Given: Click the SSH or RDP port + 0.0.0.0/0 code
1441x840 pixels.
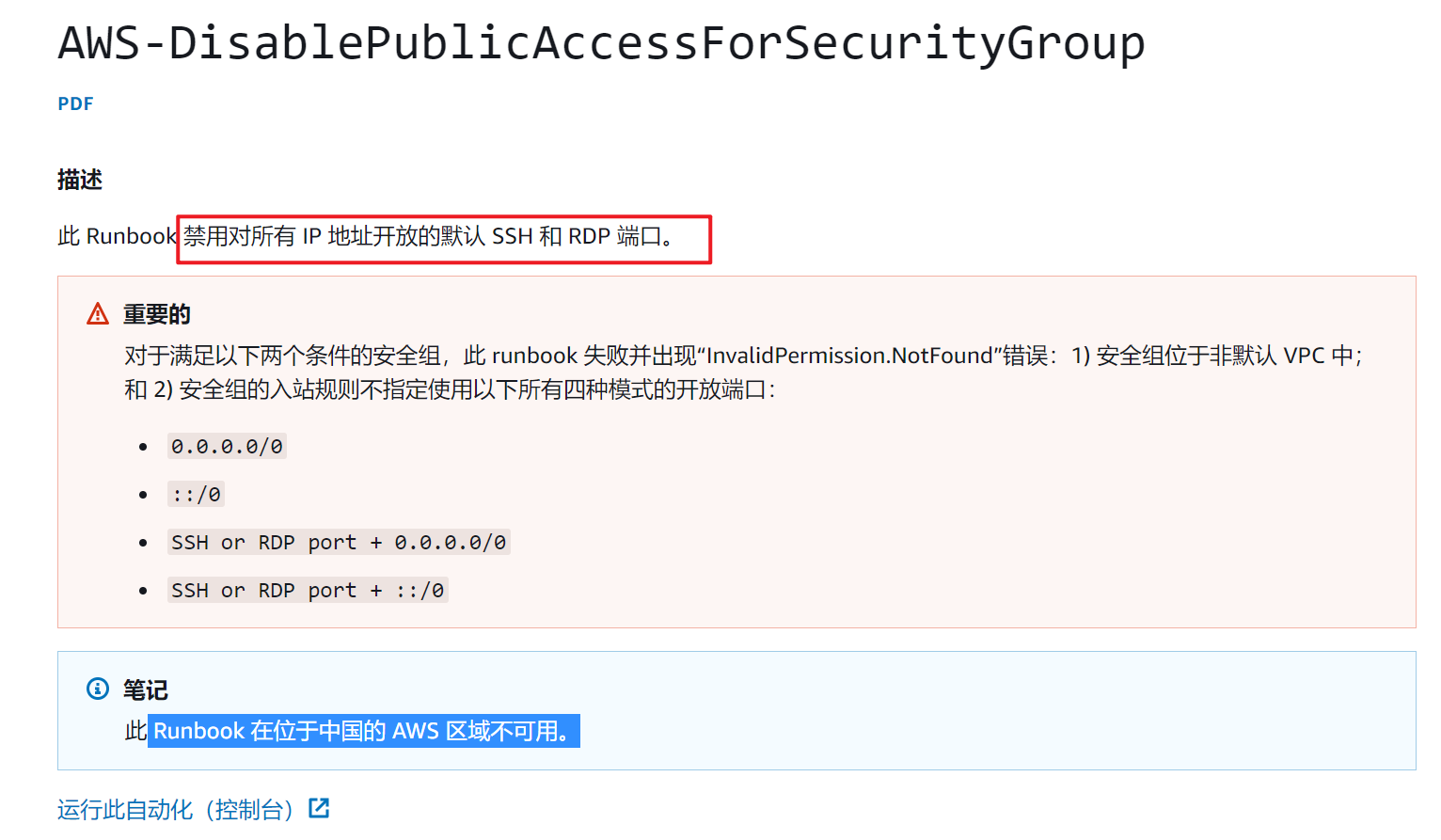Looking at the screenshot, I should coord(339,542).
